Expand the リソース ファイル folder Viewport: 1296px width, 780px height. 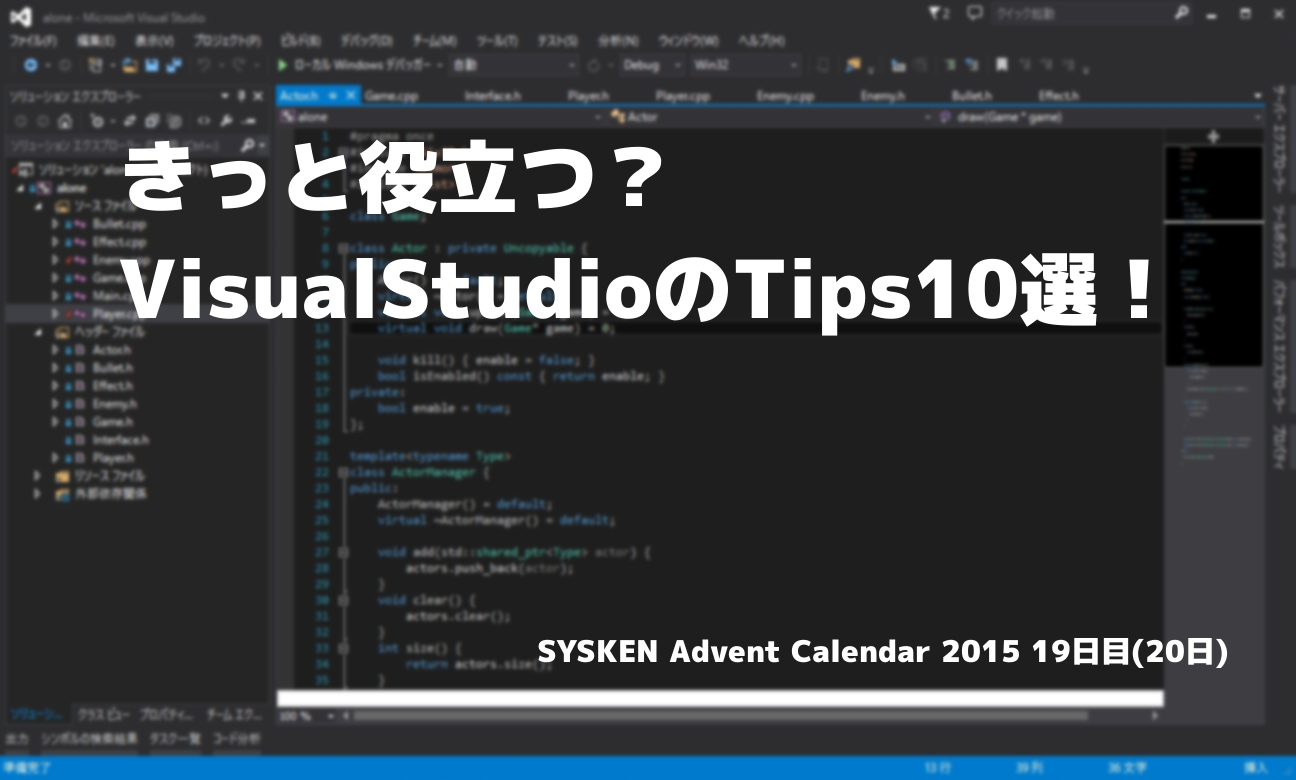39,475
